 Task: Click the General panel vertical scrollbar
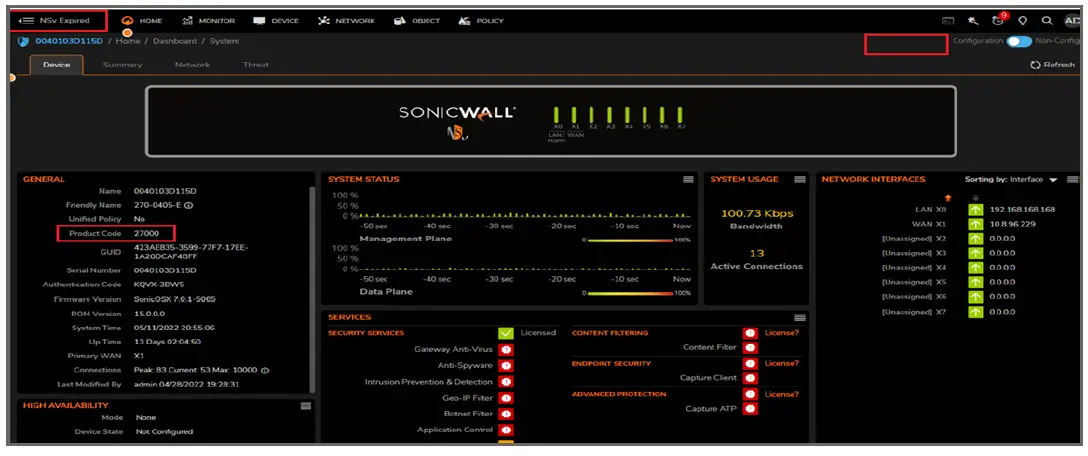[x=312, y=289]
